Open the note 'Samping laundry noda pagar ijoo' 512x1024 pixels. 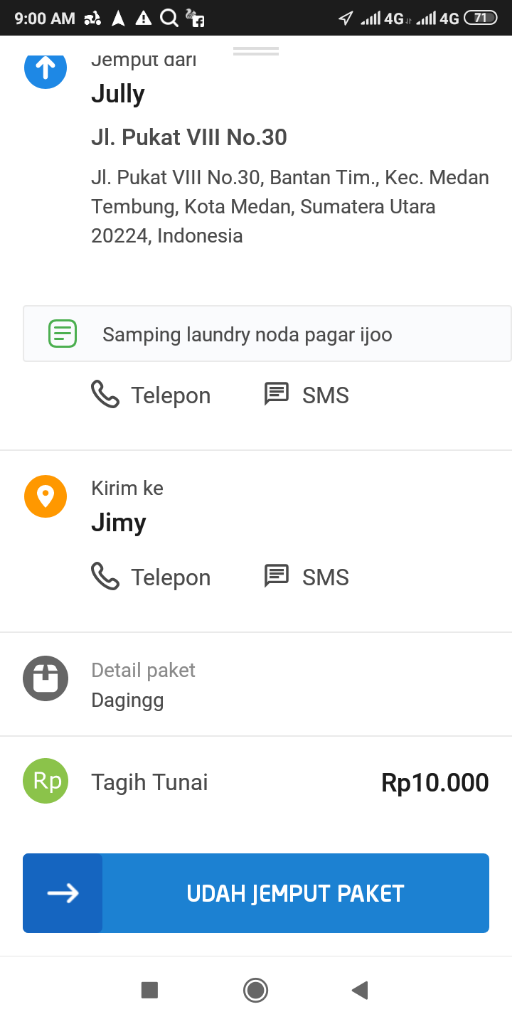(x=267, y=334)
